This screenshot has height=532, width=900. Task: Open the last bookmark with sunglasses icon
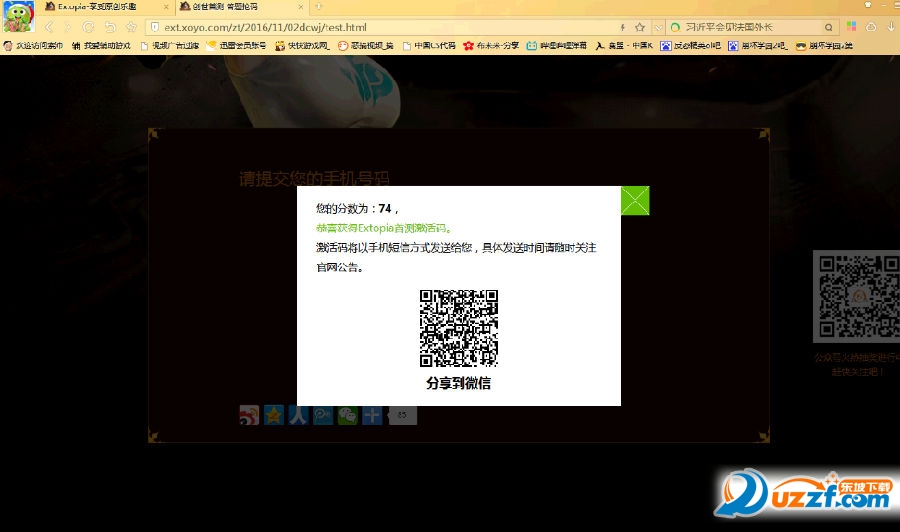point(824,46)
